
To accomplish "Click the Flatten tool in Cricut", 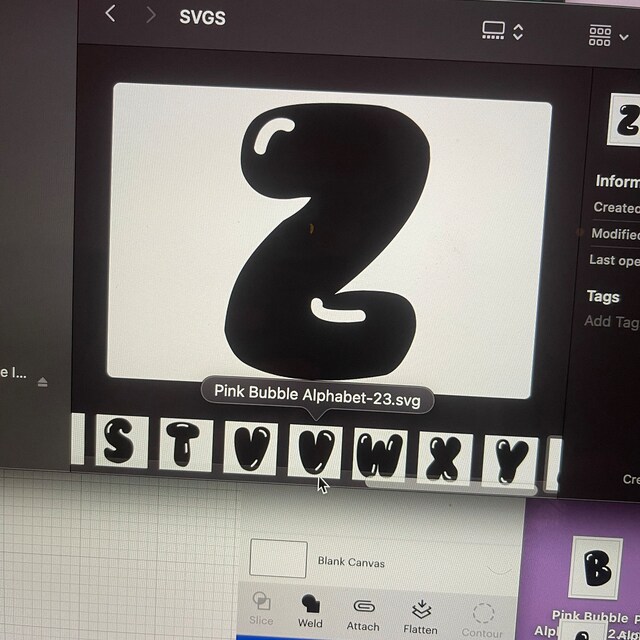I will [420, 617].
